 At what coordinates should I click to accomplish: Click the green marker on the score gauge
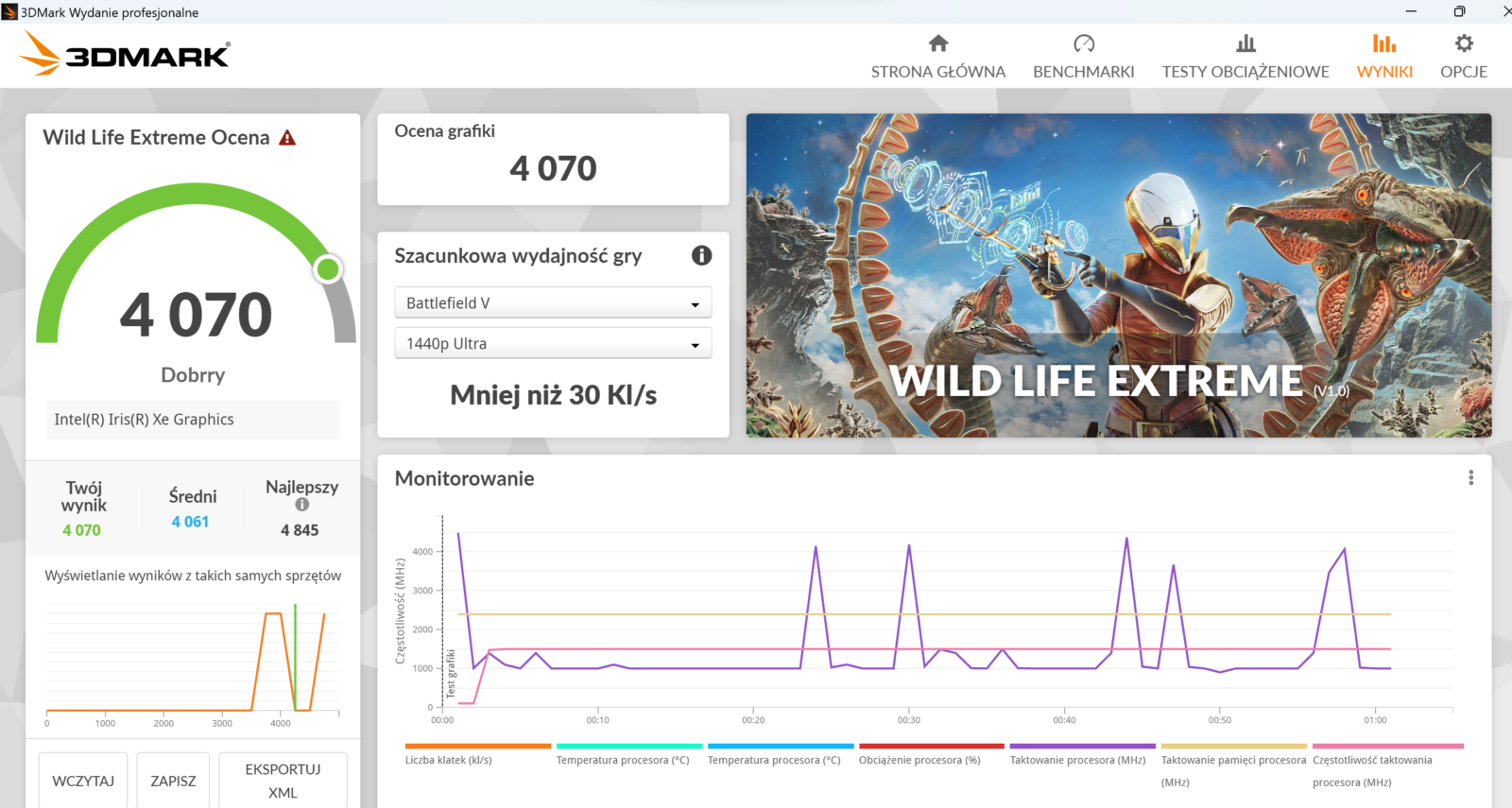[x=328, y=269]
